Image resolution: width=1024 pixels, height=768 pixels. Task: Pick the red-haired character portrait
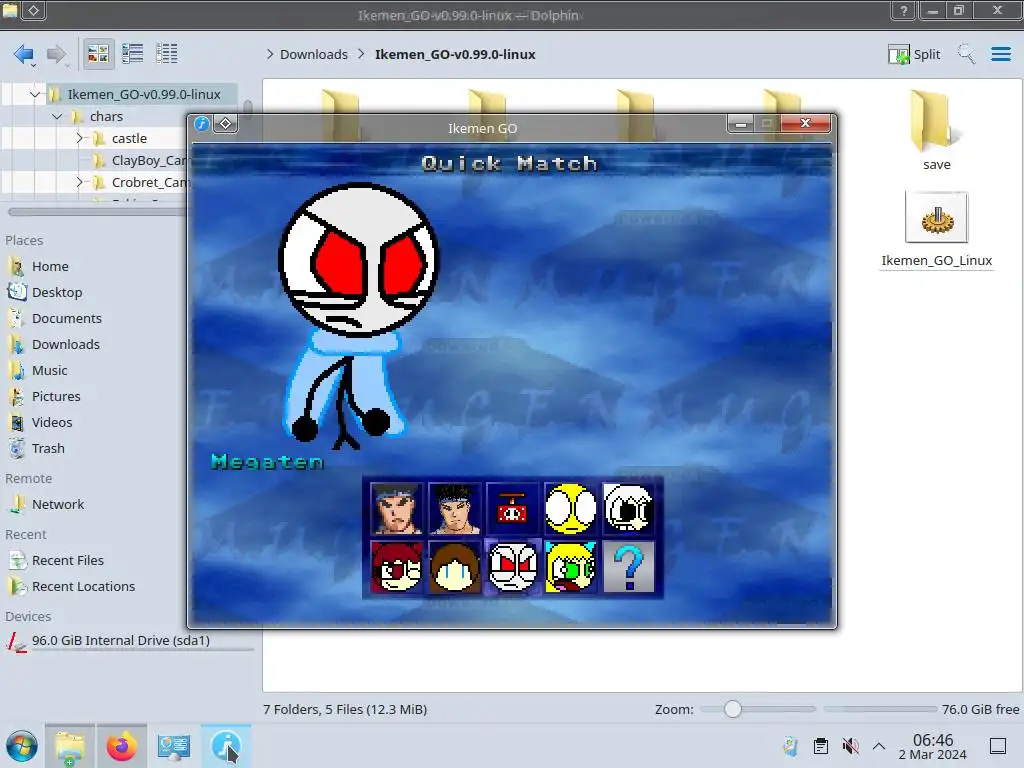click(396, 566)
